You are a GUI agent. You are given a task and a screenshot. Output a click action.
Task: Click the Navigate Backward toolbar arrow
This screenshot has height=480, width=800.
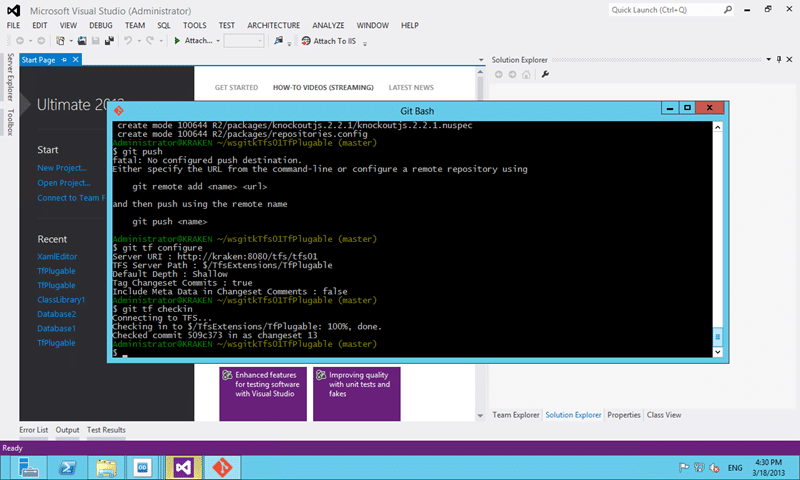pos(20,41)
